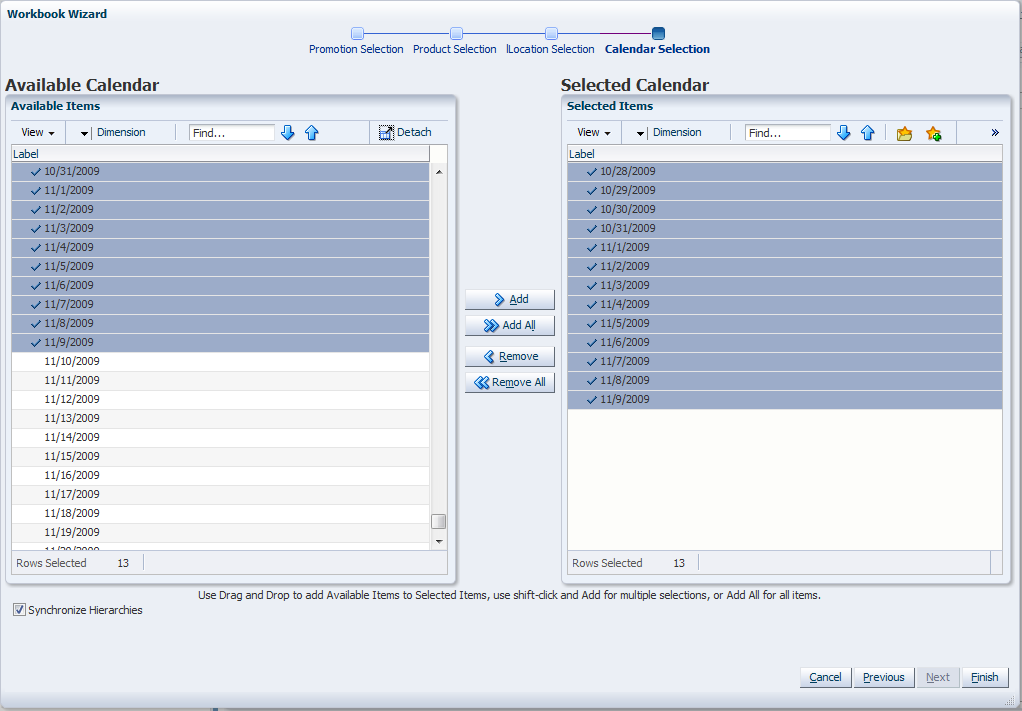This screenshot has height=711, width=1022.
Task: Expand the toolbar overflow chevron in Selected Items
Action: tap(995, 133)
